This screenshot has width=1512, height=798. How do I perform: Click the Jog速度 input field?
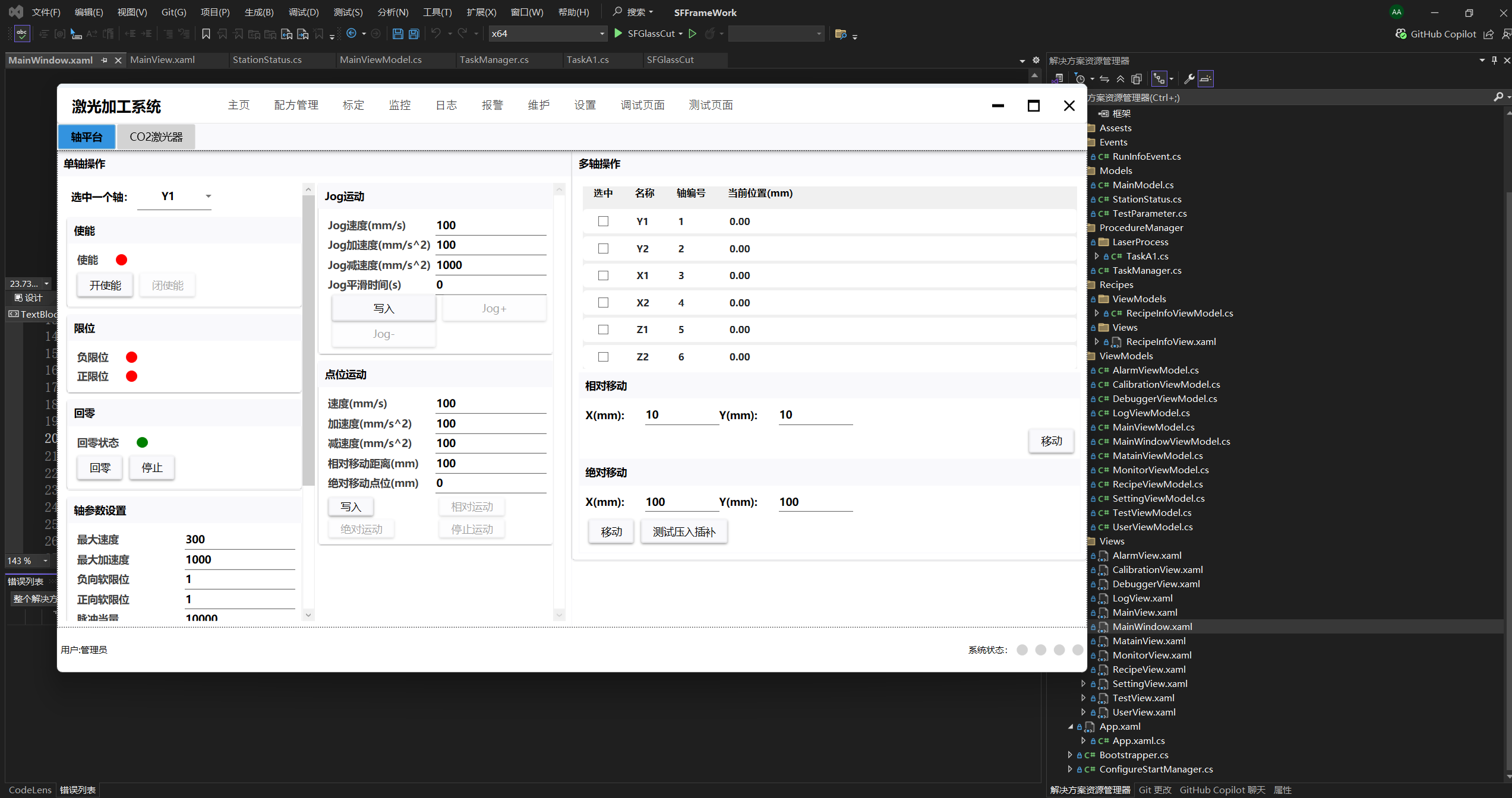[490, 226]
